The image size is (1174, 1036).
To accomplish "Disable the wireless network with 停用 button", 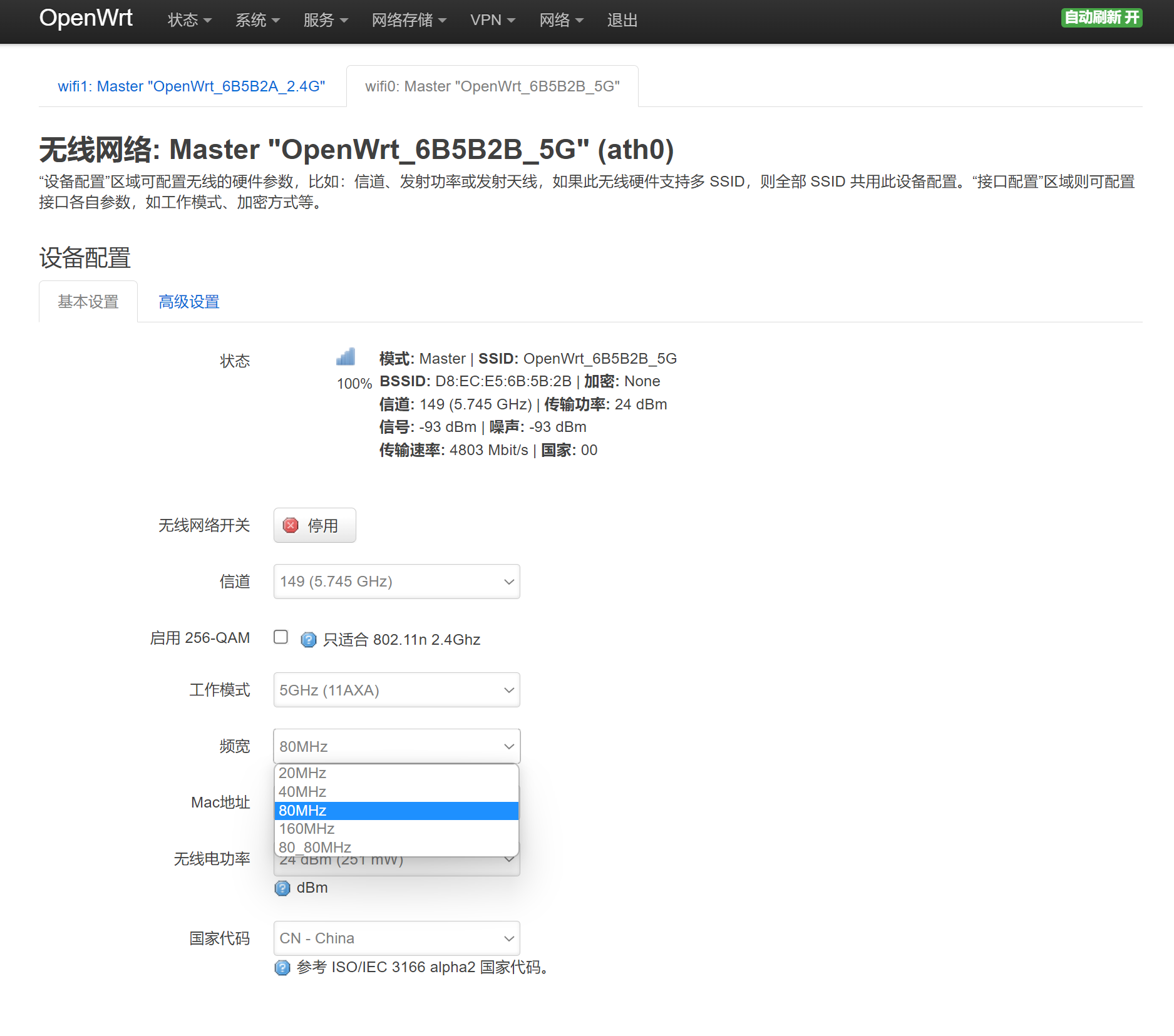I will (314, 525).
